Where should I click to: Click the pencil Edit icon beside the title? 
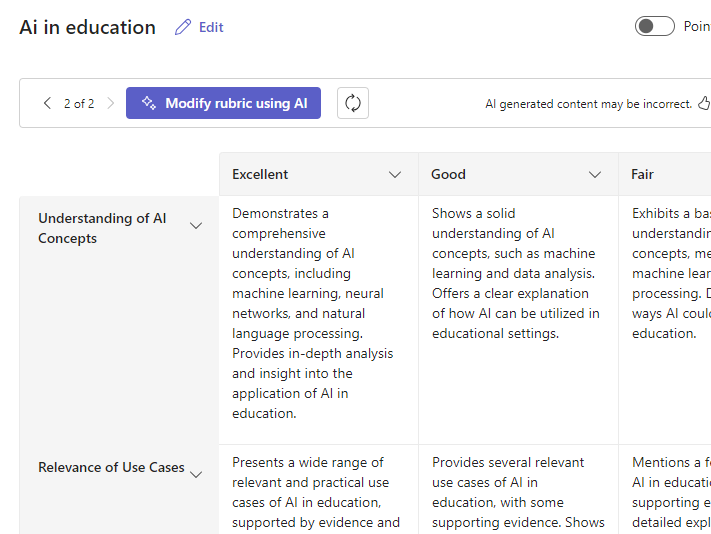[183, 28]
